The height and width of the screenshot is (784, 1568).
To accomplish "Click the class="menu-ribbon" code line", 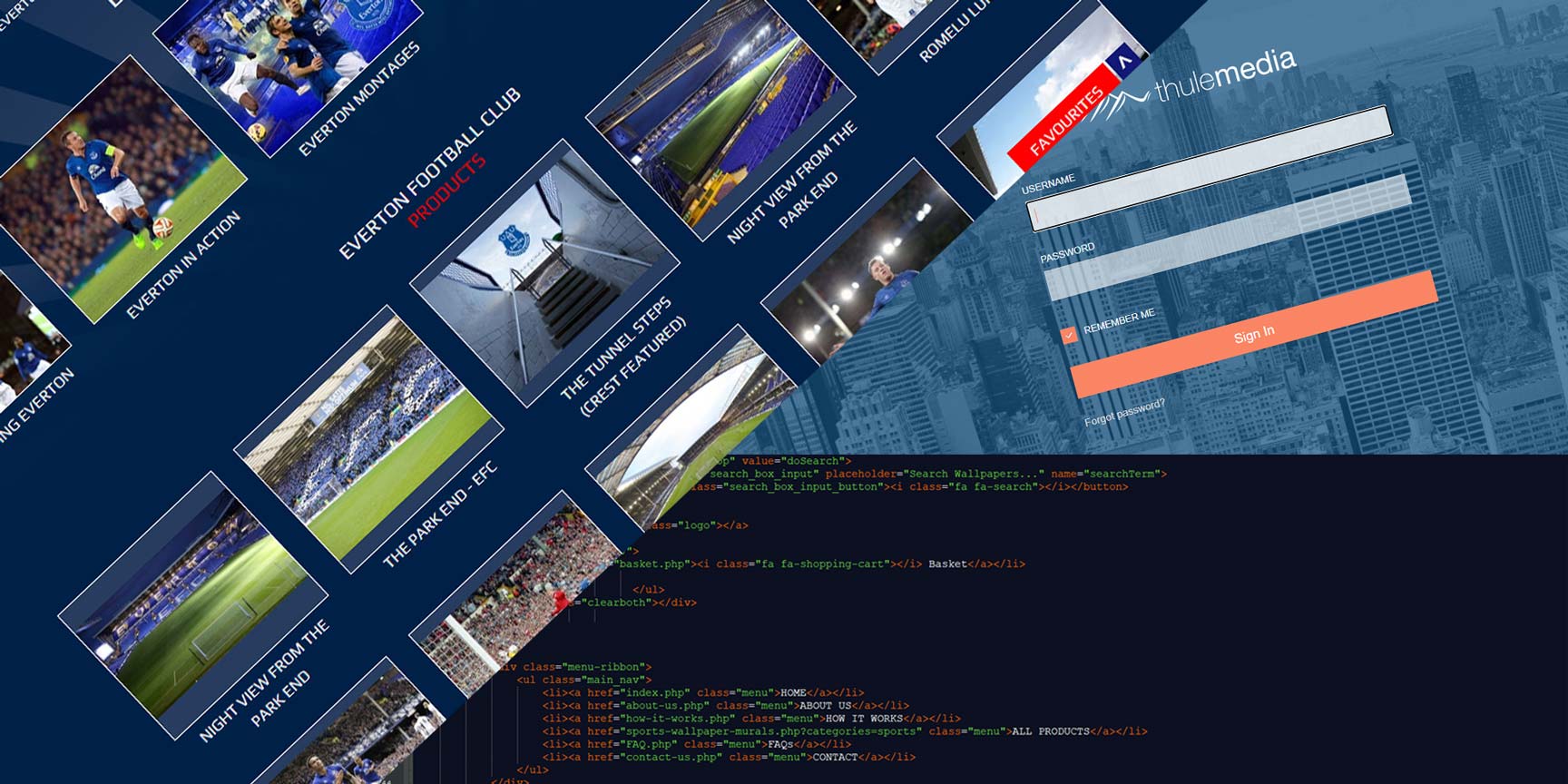I will pyautogui.click(x=576, y=667).
